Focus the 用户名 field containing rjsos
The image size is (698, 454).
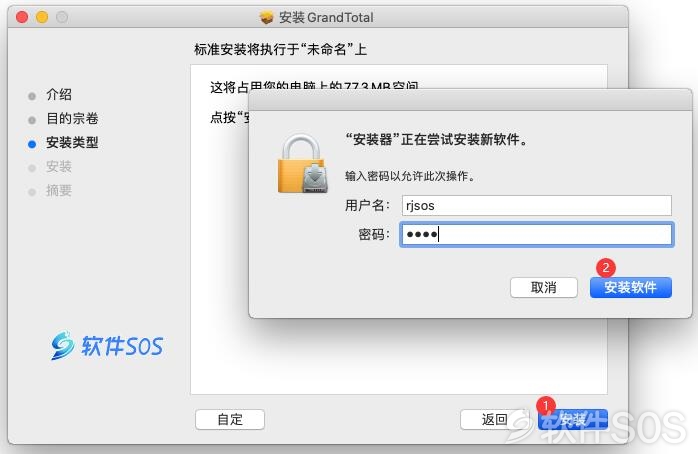[536, 206]
